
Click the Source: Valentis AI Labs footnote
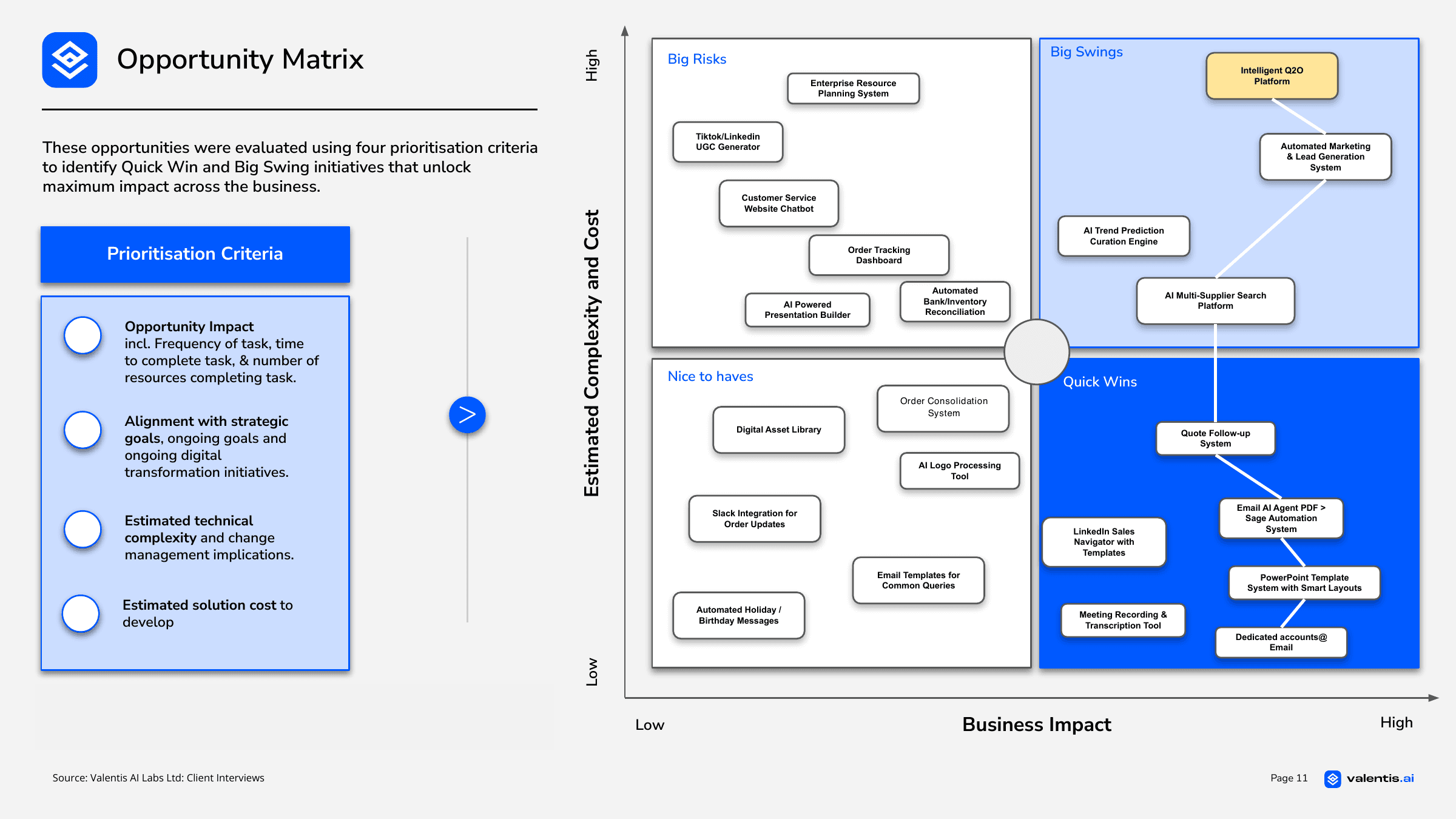click(158, 778)
